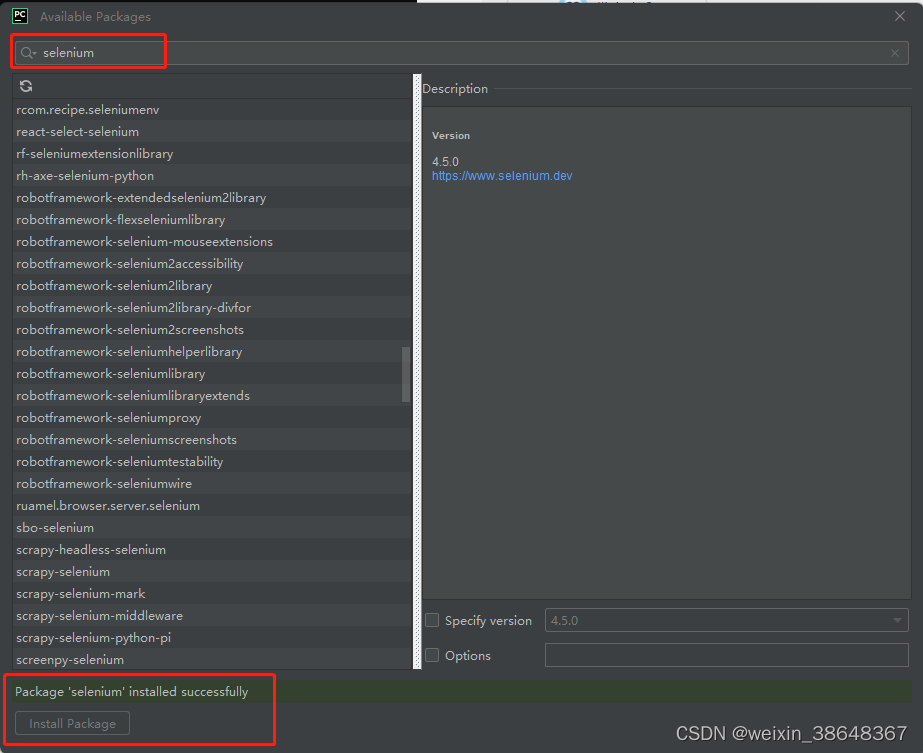
Task: Click the search magnifier icon
Action: (x=27, y=53)
